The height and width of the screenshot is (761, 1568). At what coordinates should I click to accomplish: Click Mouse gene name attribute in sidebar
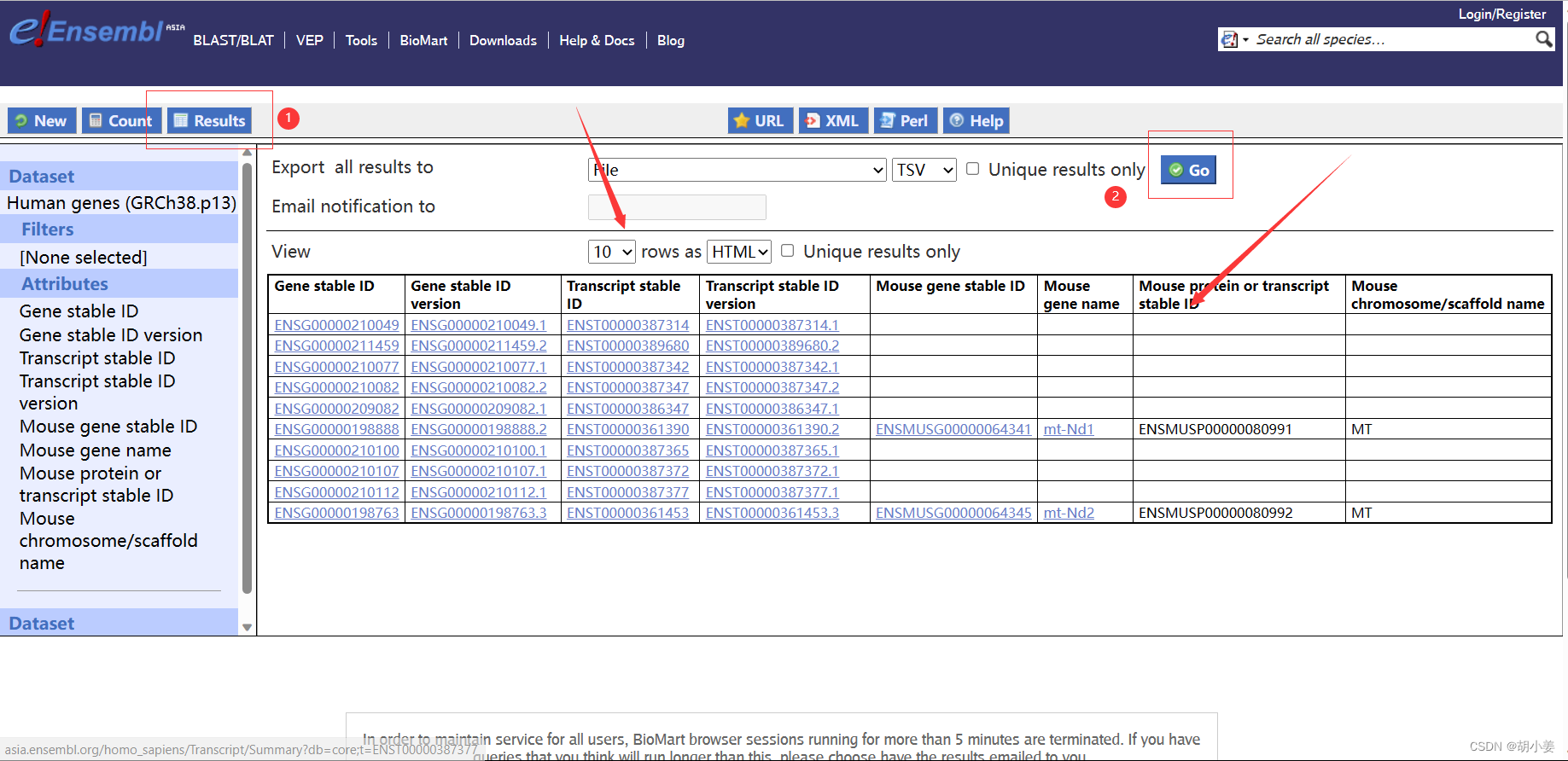pyautogui.click(x=96, y=450)
